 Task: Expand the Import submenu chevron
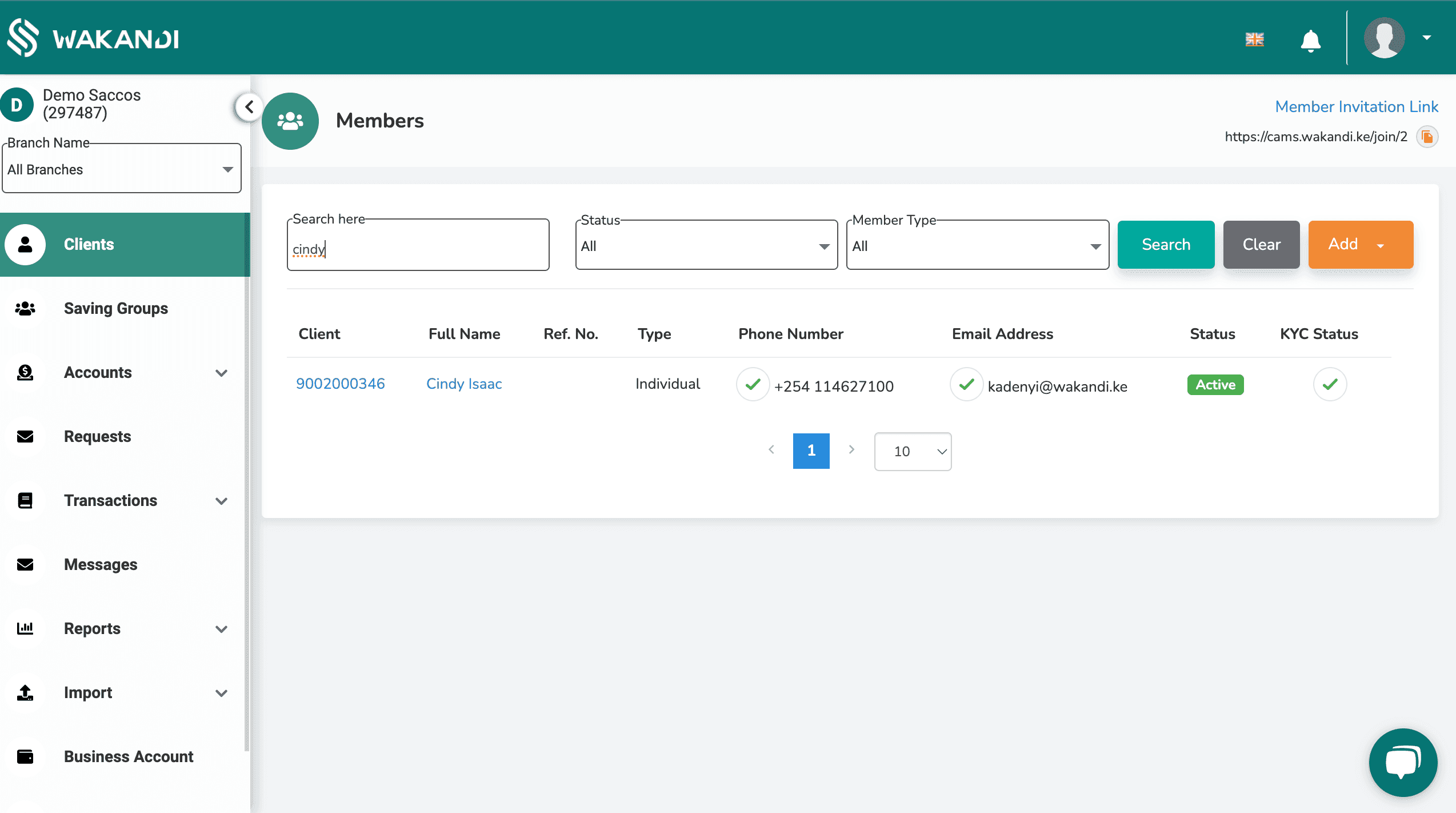coord(221,693)
